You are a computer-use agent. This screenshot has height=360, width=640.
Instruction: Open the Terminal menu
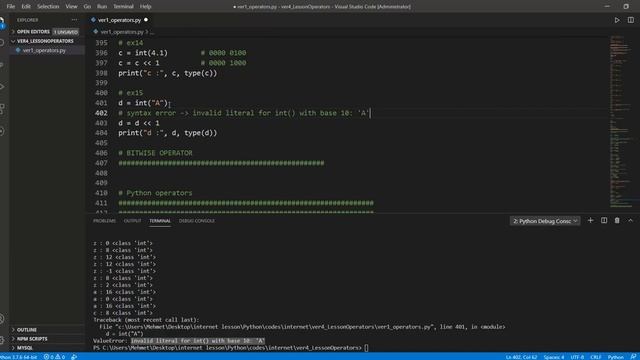(x=123, y=7)
